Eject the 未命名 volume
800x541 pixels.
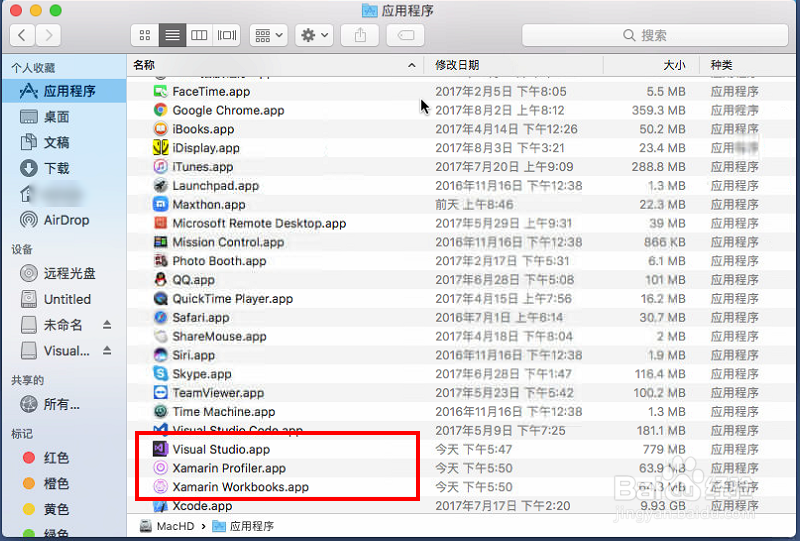click(107, 325)
